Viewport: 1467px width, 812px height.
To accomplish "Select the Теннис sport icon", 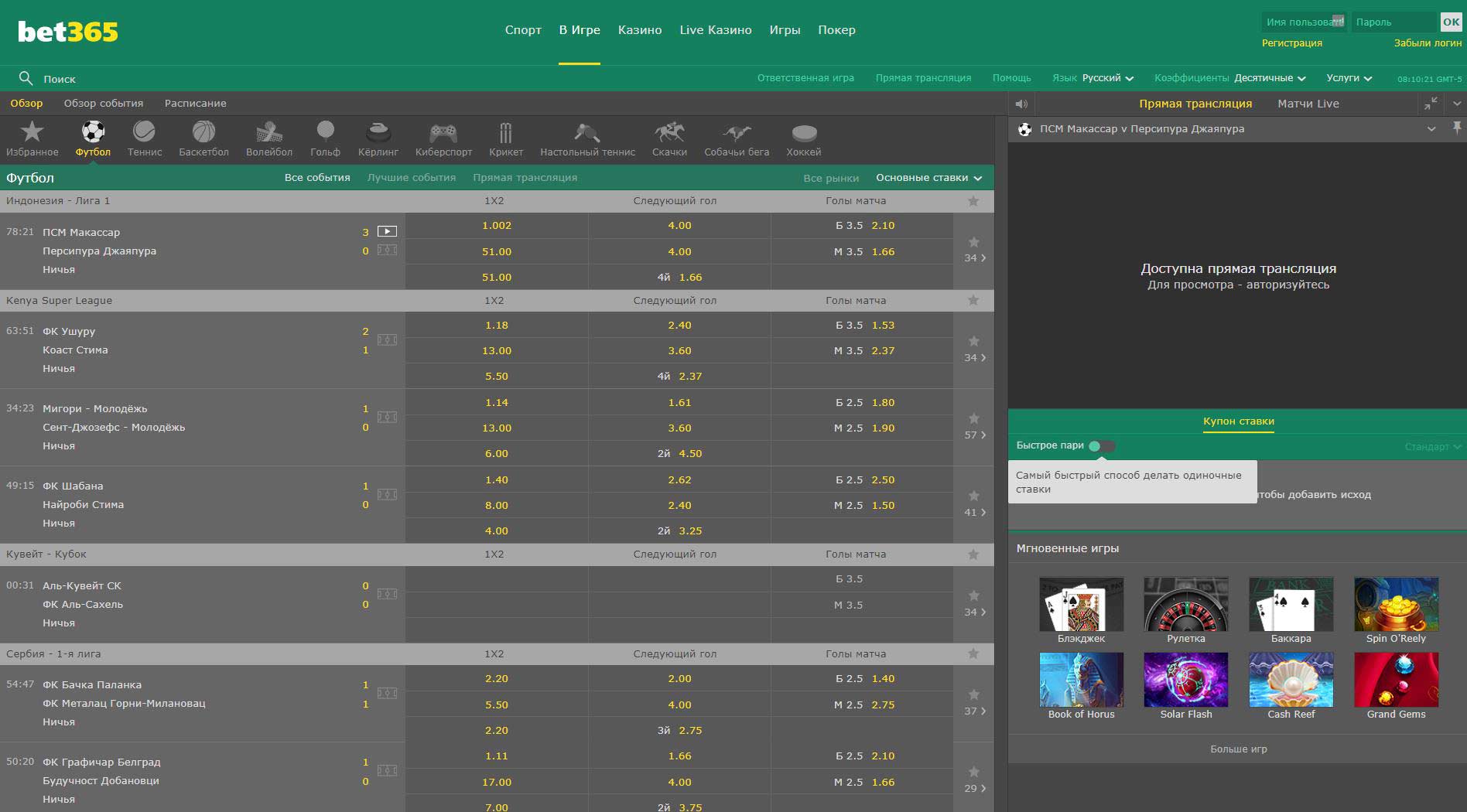I will click(x=145, y=131).
